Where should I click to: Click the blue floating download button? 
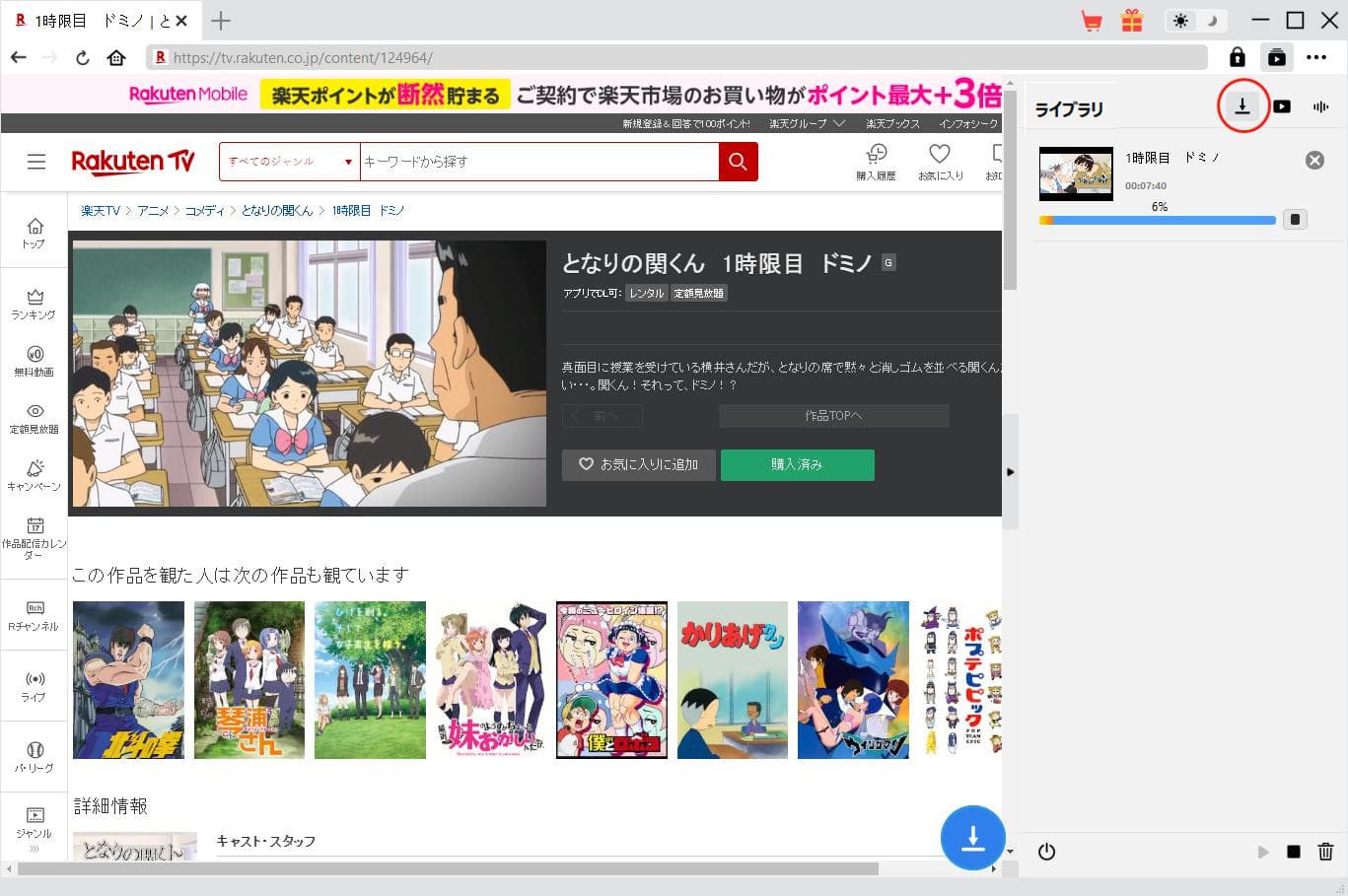coord(972,838)
